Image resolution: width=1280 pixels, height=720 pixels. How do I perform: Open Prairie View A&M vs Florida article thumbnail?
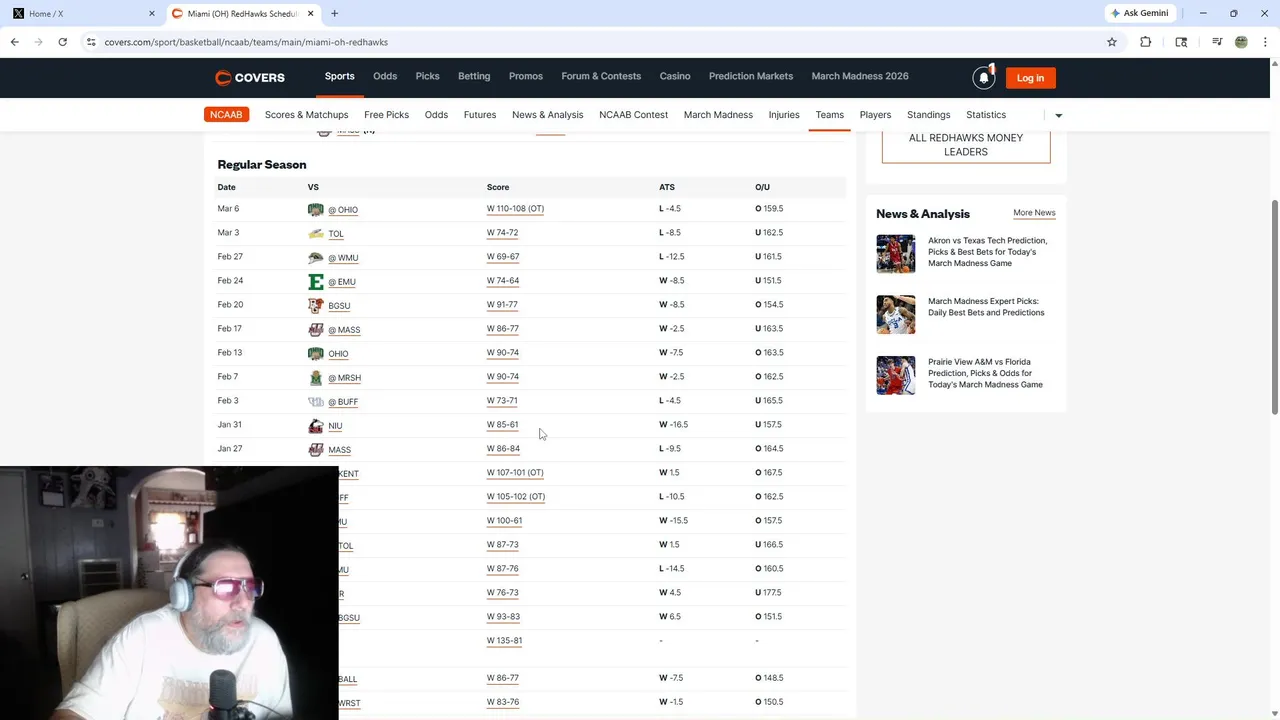point(896,375)
